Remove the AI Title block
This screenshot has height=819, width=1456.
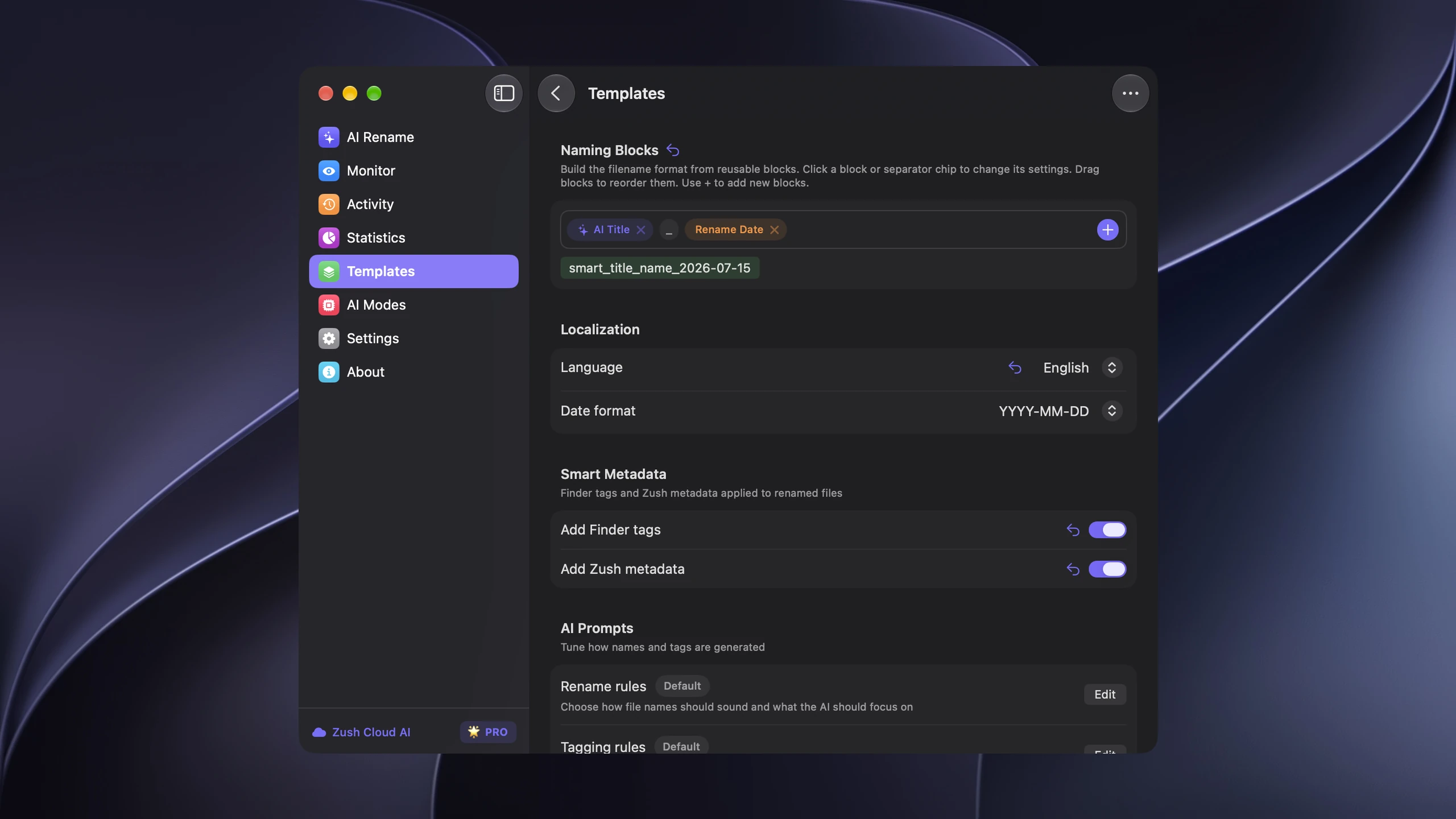pos(641,230)
